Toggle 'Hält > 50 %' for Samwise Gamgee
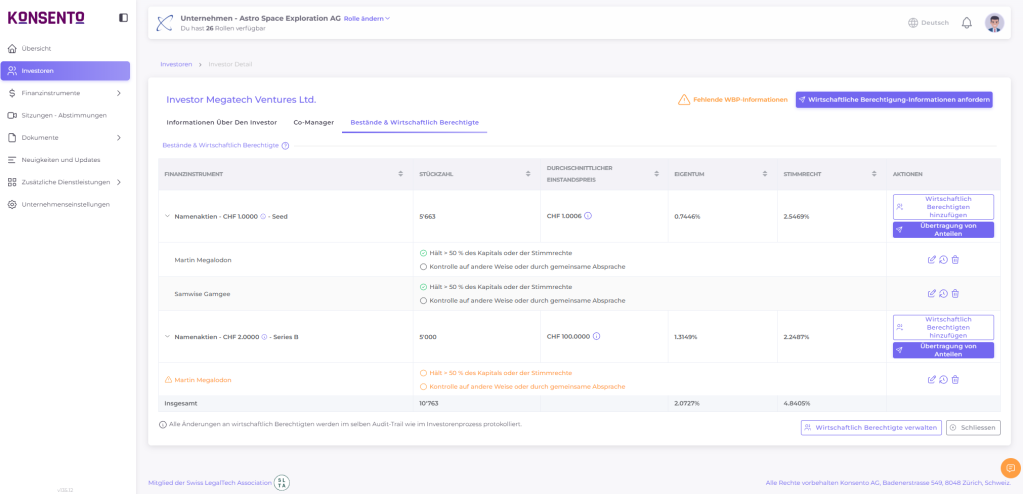Screen dimensions: 1024x494 coord(423,287)
